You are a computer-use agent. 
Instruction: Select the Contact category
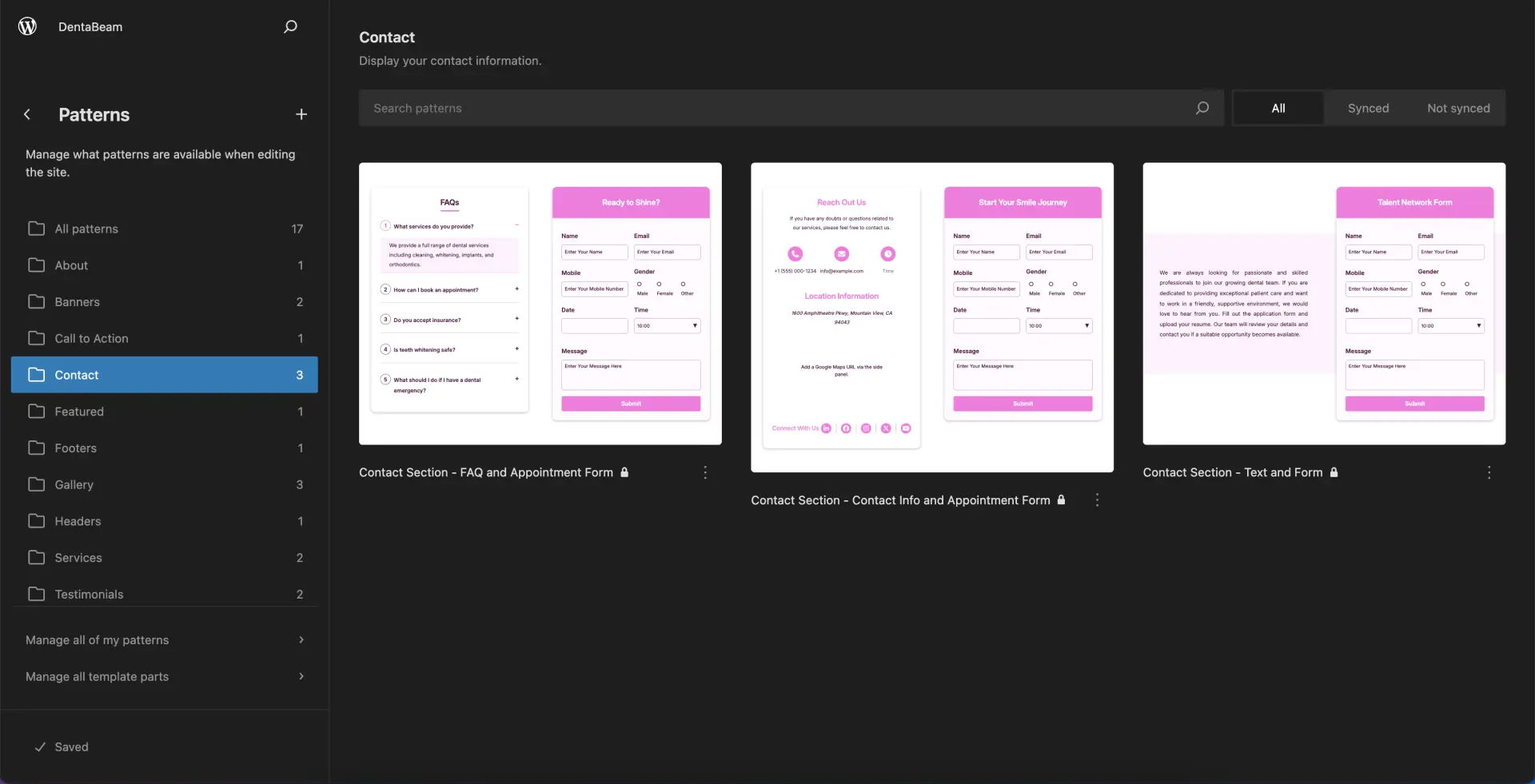[x=165, y=375]
